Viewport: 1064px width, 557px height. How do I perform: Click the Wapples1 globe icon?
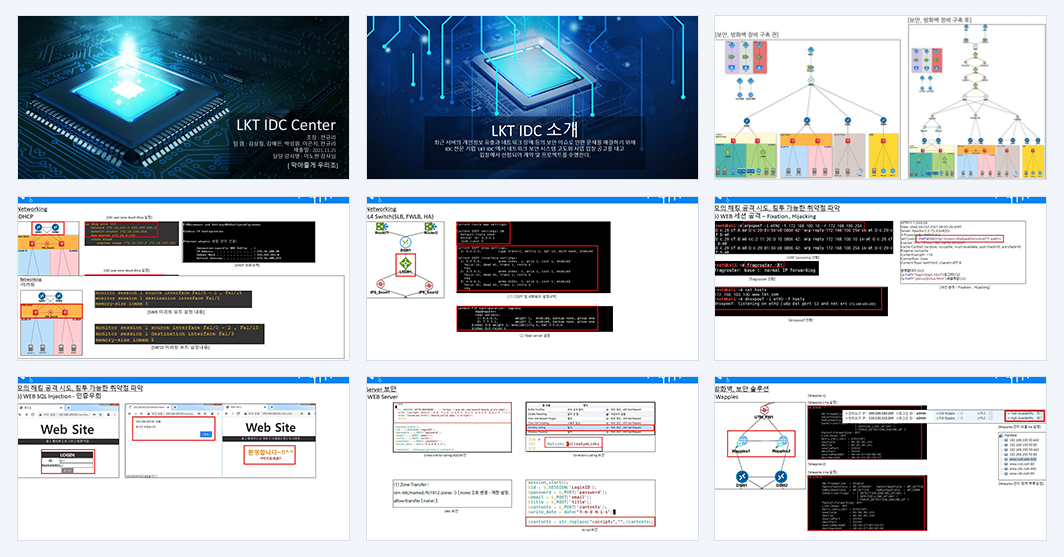741,442
